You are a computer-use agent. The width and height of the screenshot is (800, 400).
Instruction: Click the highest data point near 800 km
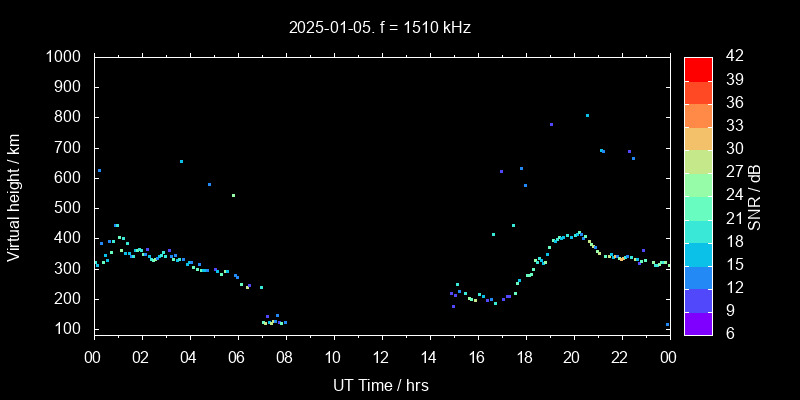pyautogui.click(x=587, y=115)
